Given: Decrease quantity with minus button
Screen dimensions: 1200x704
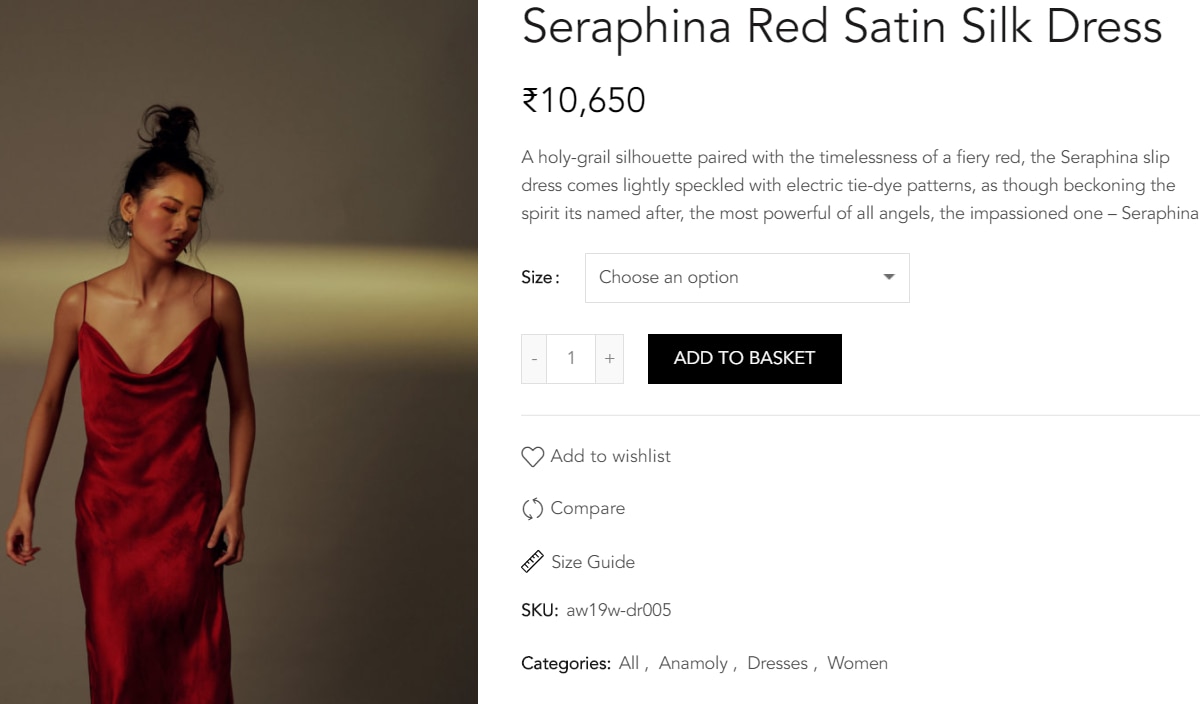Looking at the screenshot, I should (534, 359).
